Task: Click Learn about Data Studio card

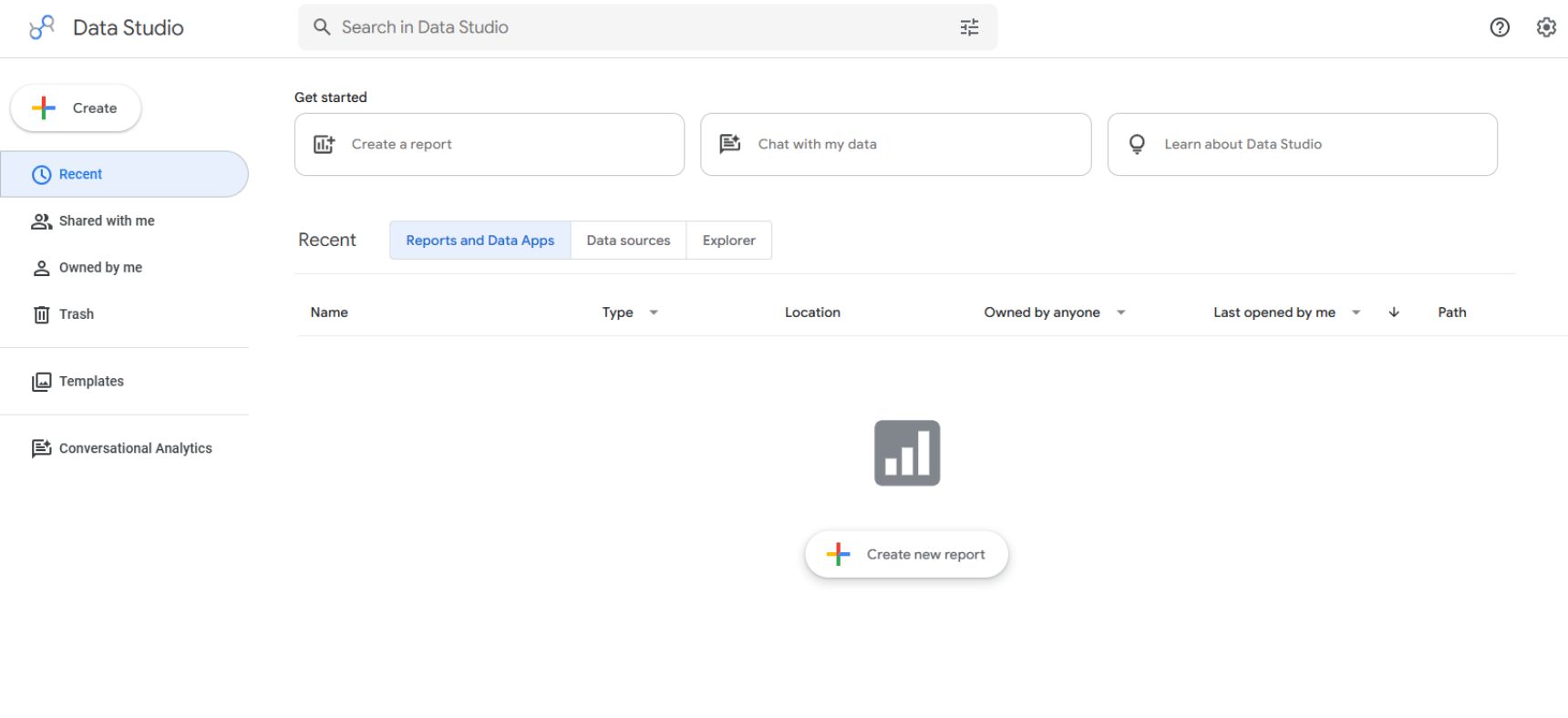Action: (x=1303, y=144)
